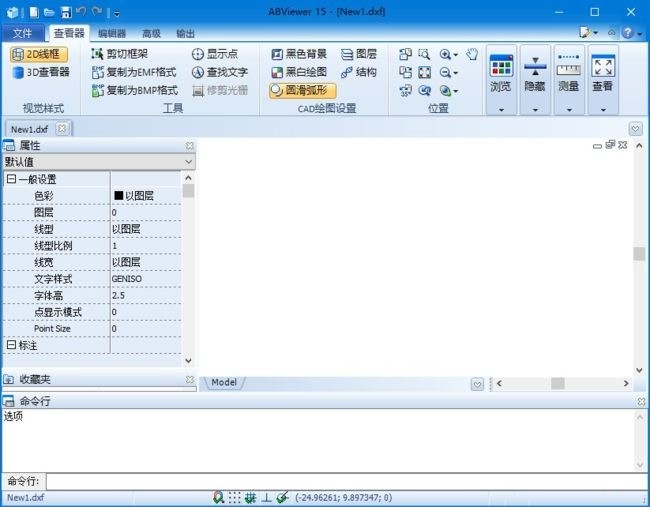Open the 结构 structure panel
This screenshot has height=507, width=650.
[359, 73]
